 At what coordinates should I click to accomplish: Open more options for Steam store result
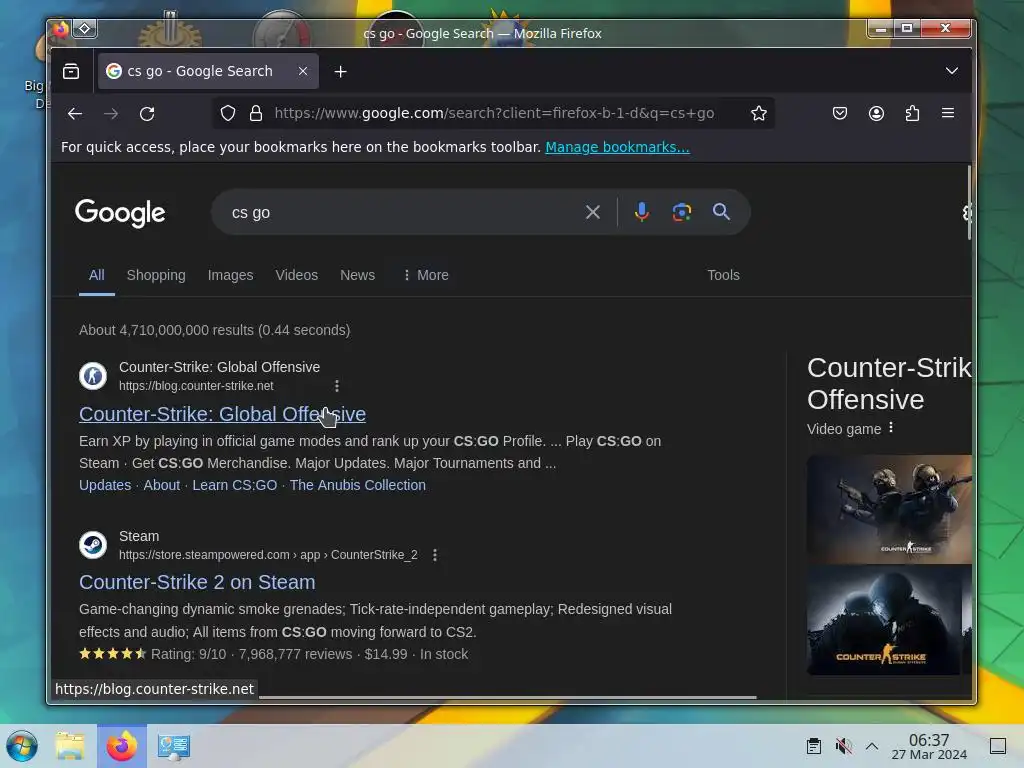(435, 555)
